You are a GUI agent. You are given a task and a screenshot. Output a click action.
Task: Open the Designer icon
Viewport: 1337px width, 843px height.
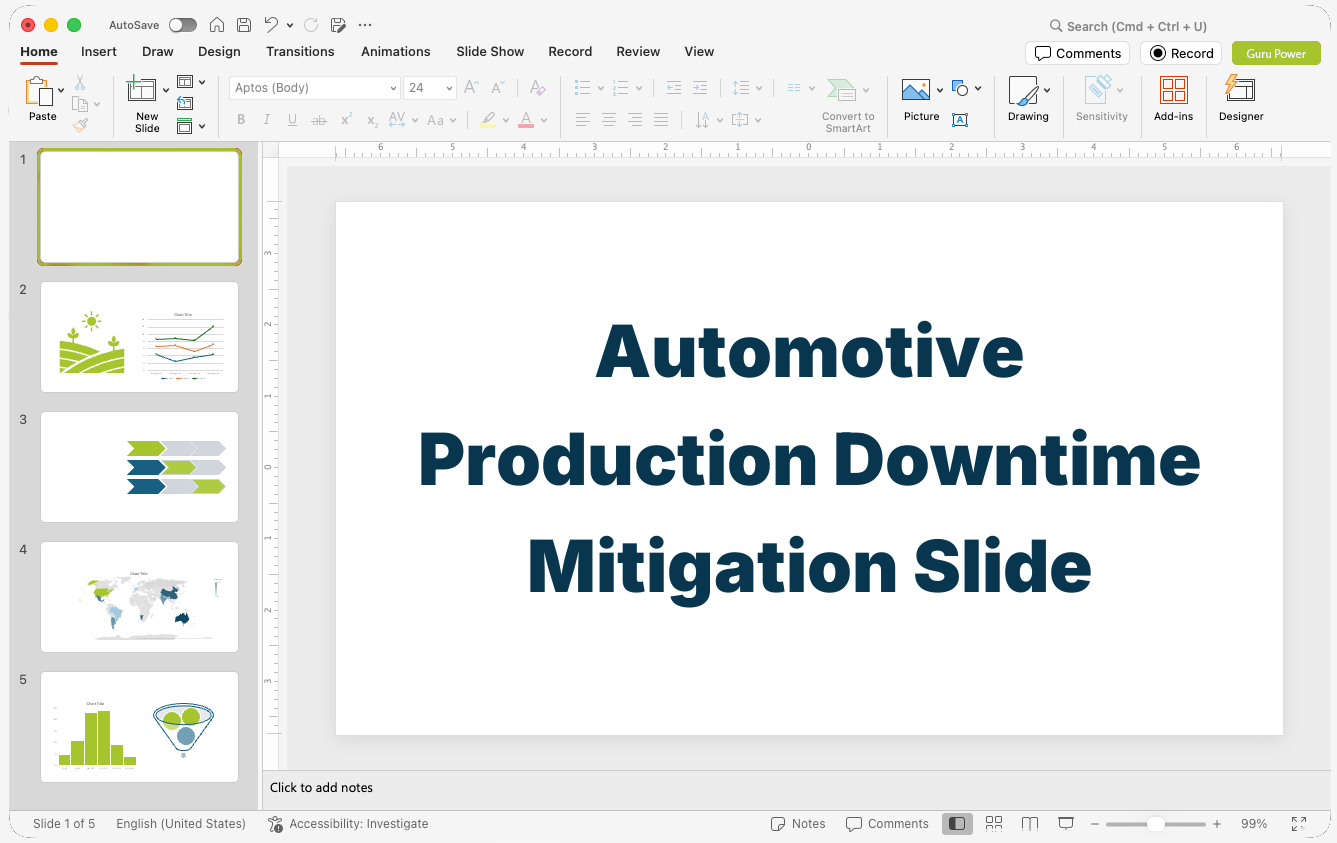pyautogui.click(x=1240, y=89)
